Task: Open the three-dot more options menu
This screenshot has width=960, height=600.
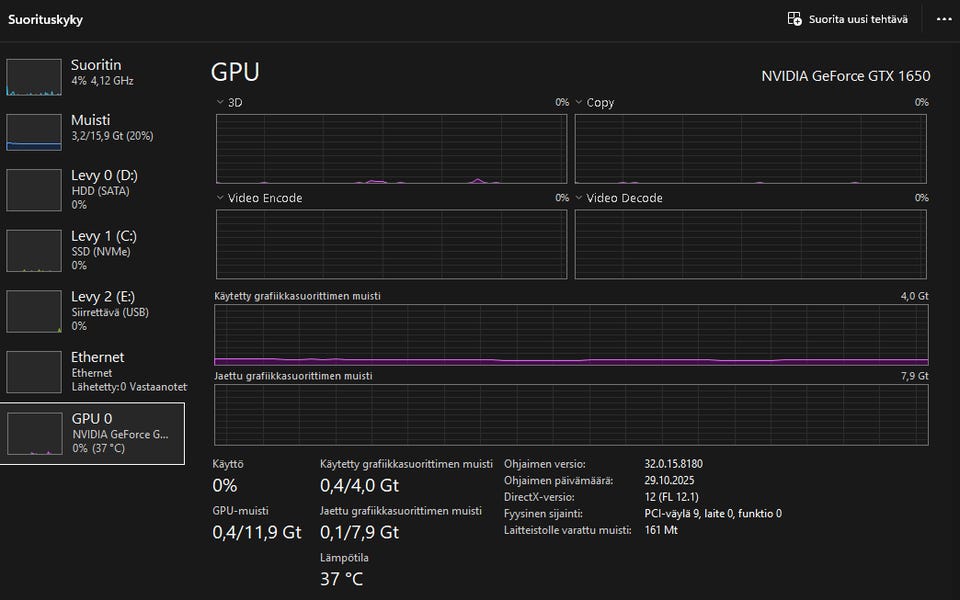Action: 944,19
